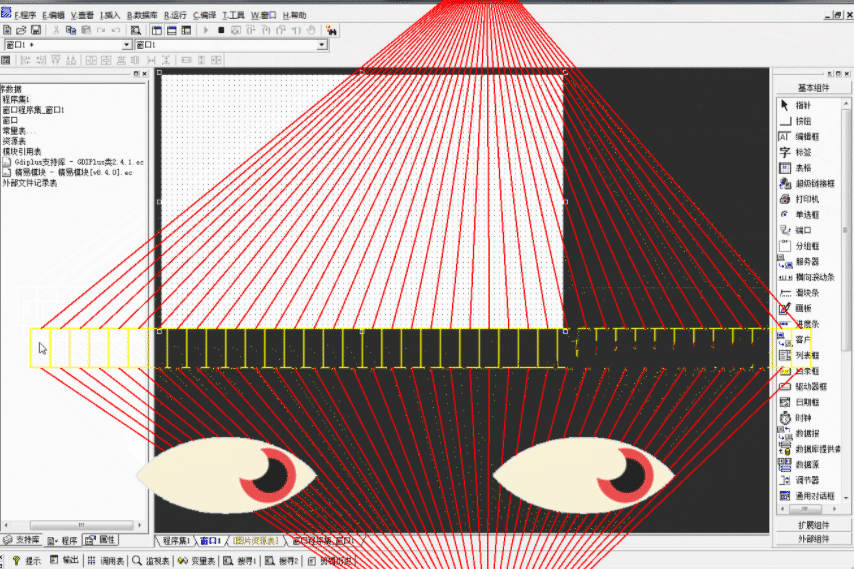Select 资源表 in the program tree
Screen dimensions: 854x569
pyautogui.click(x=14, y=141)
